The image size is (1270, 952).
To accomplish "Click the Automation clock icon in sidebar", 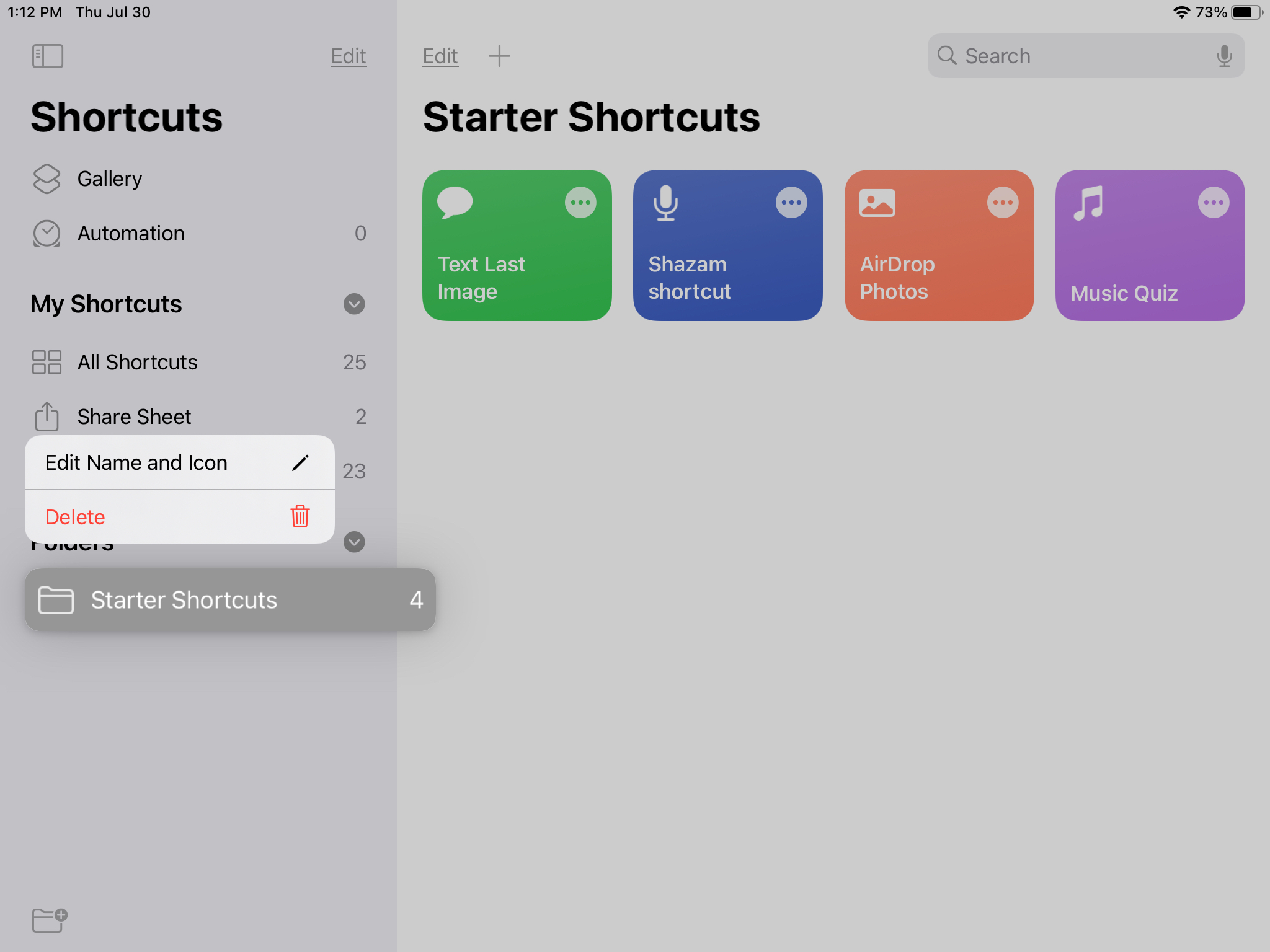I will 46,232.
